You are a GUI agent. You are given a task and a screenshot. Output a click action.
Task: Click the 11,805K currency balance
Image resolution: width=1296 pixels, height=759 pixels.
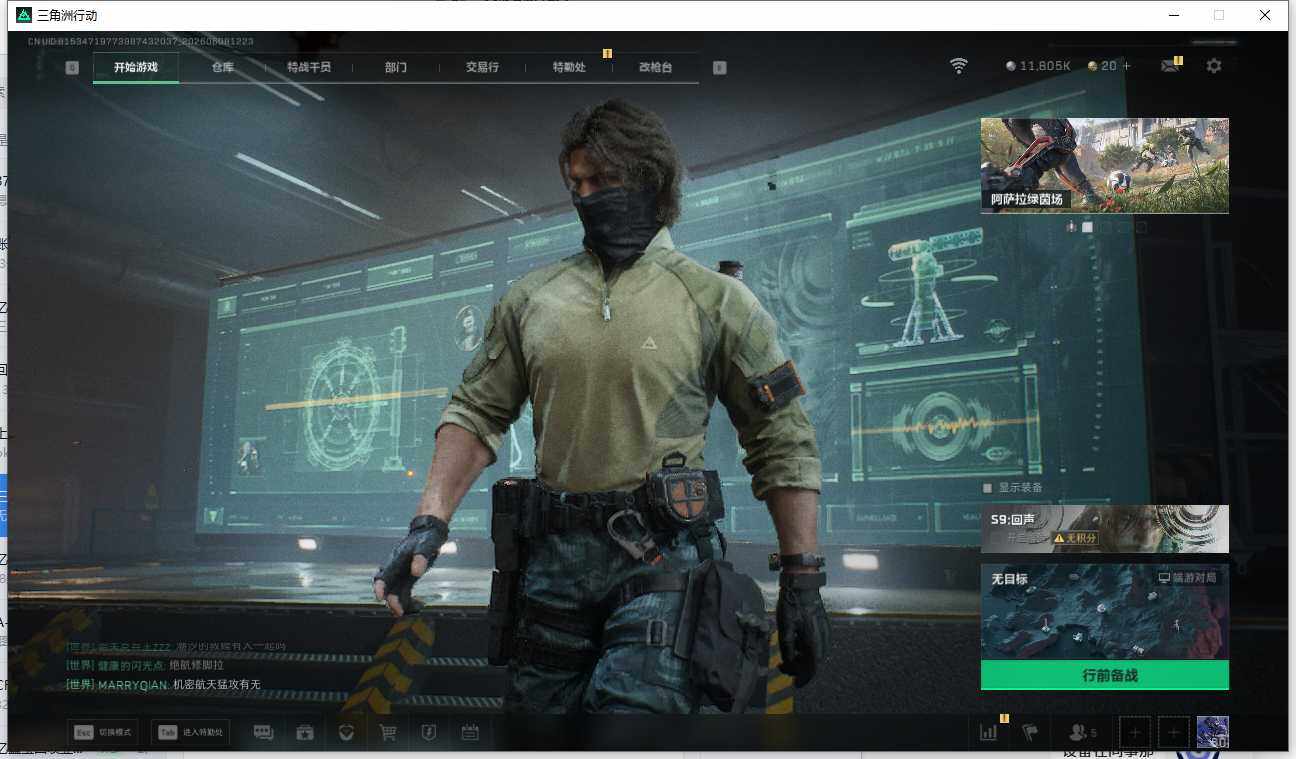[x=1045, y=66]
